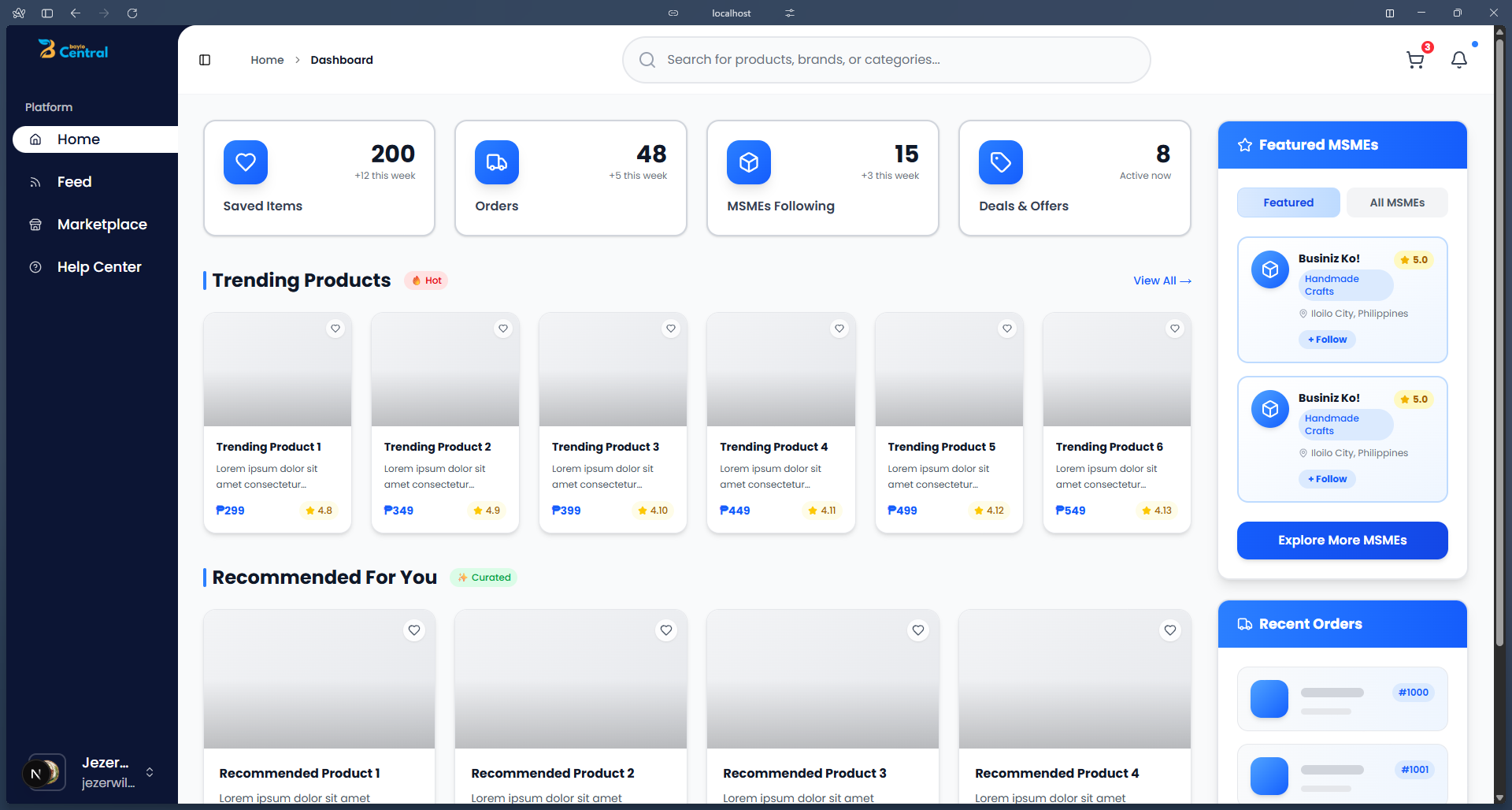Toggle heart on Trending Product 4
Image resolution: width=1512 pixels, height=810 pixels.
click(839, 329)
